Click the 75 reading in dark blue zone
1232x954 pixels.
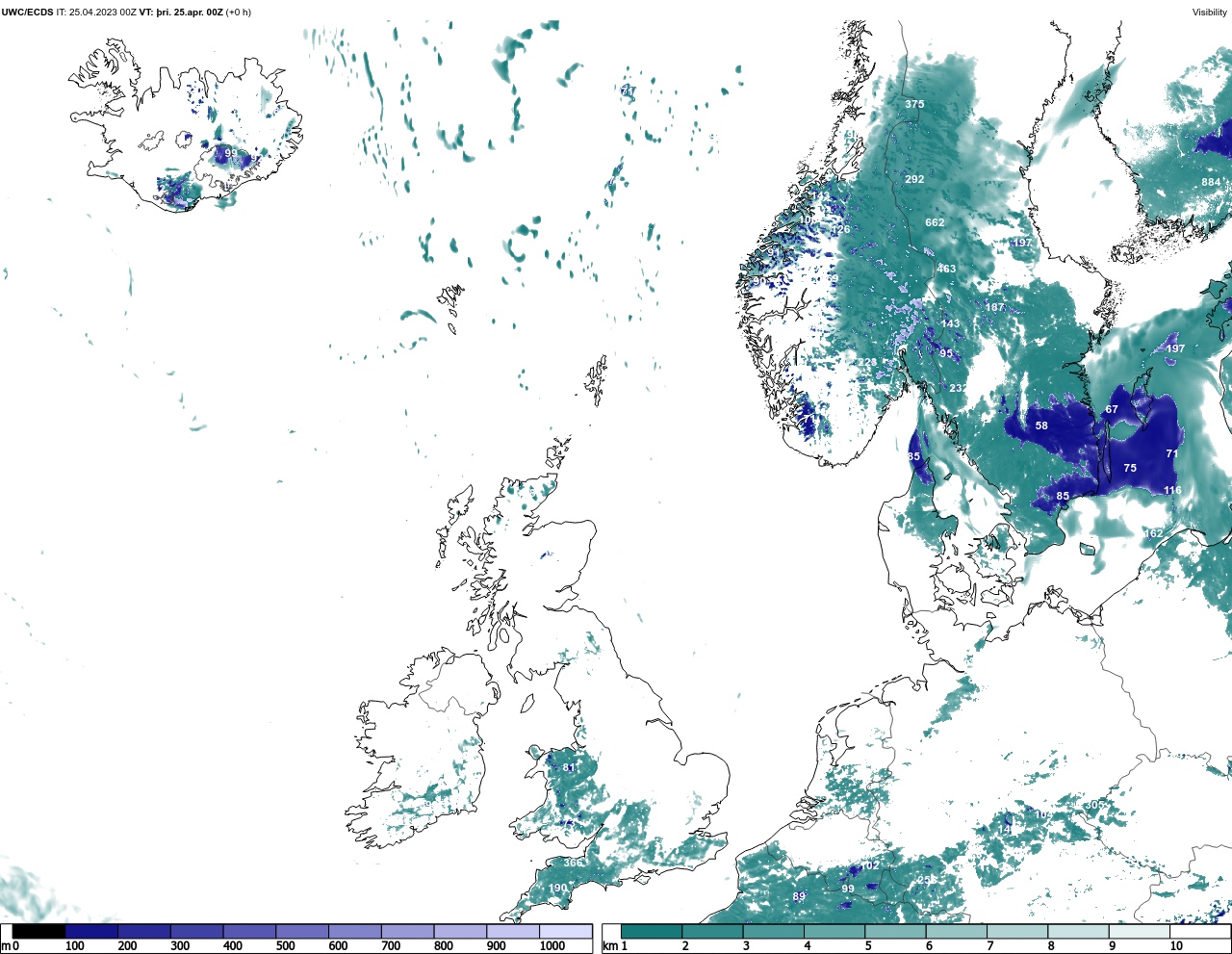tap(1130, 468)
